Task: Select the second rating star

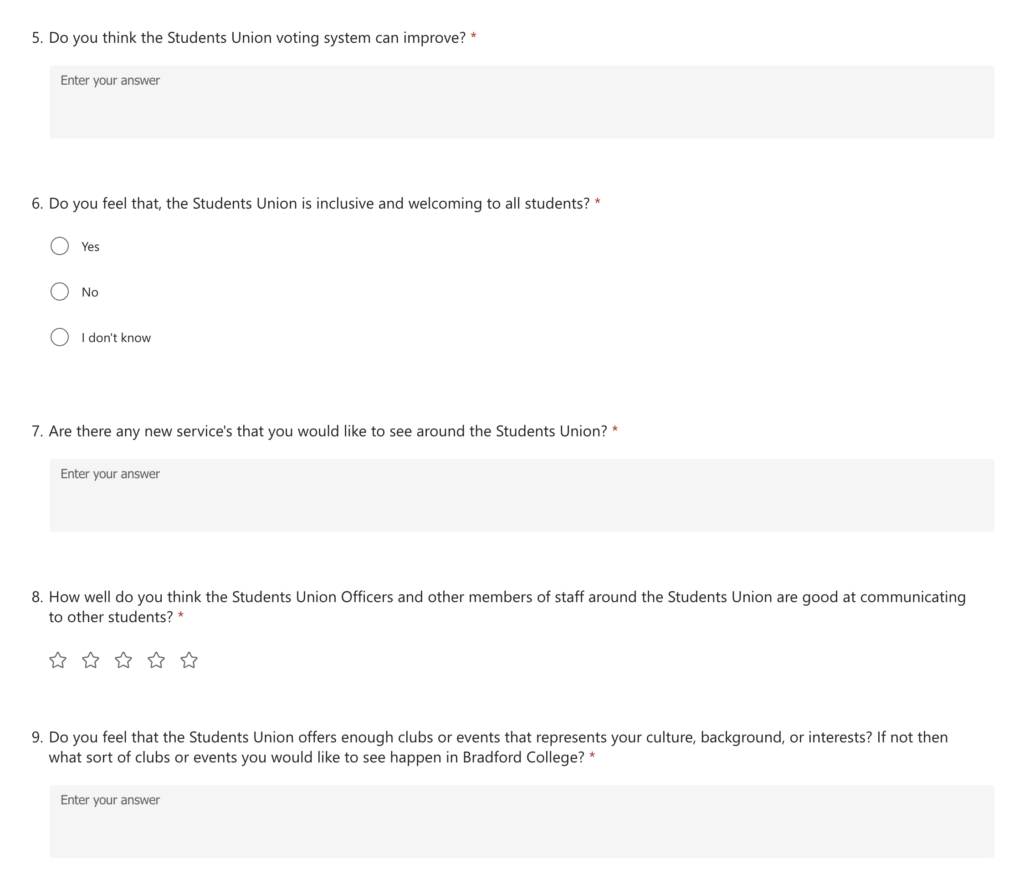Action: (x=91, y=660)
